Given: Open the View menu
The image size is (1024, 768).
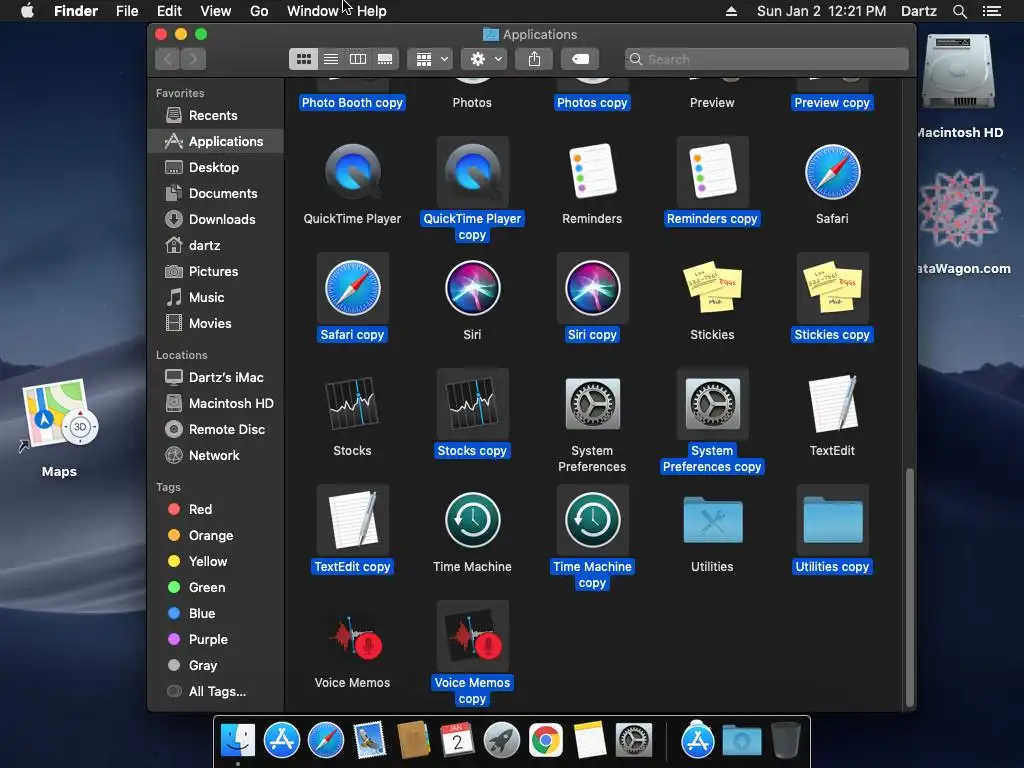Looking at the screenshot, I should [x=216, y=11].
